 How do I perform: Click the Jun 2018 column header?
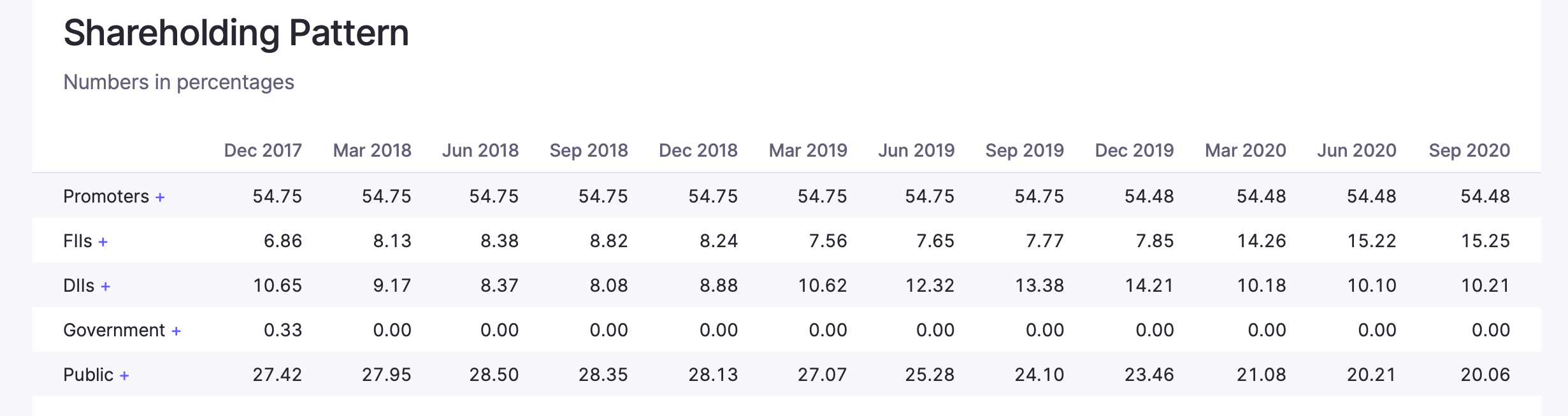[x=480, y=150]
